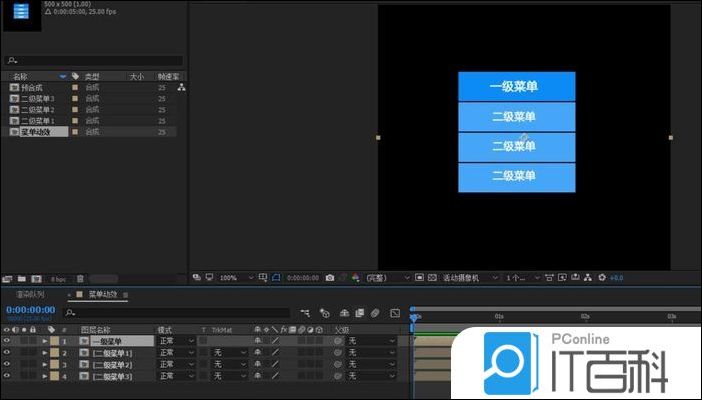
Task: Select the 菜单动效 timeline tab
Action: [103, 294]
